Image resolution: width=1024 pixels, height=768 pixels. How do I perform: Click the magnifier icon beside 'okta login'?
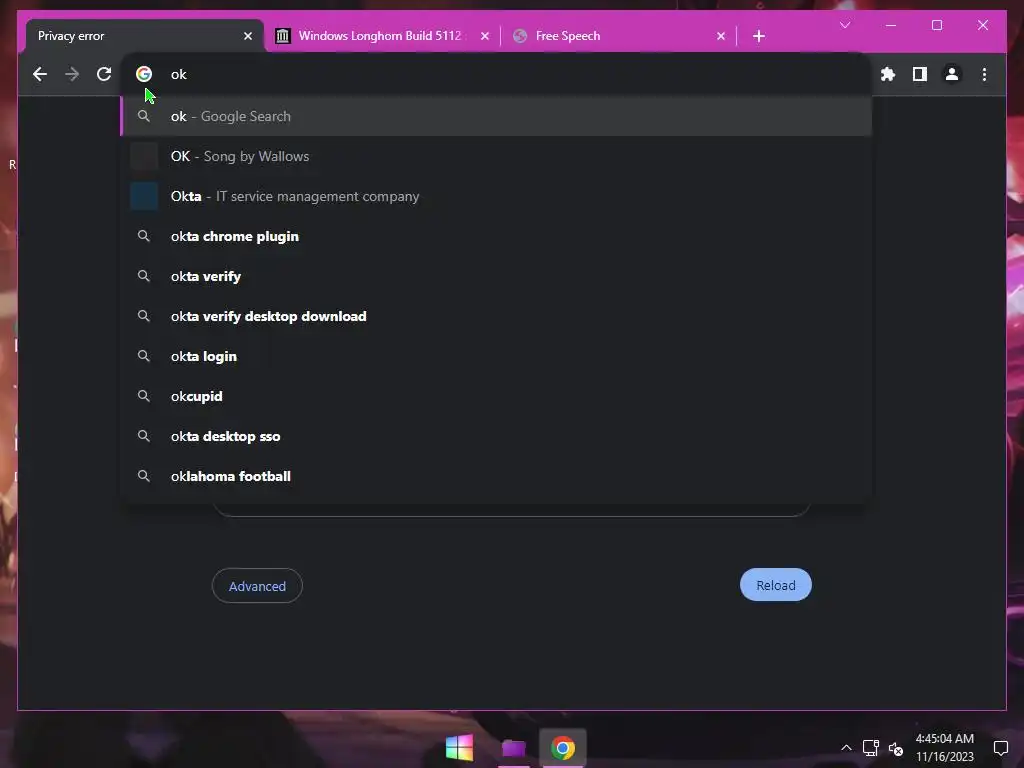tap(144, 356)
